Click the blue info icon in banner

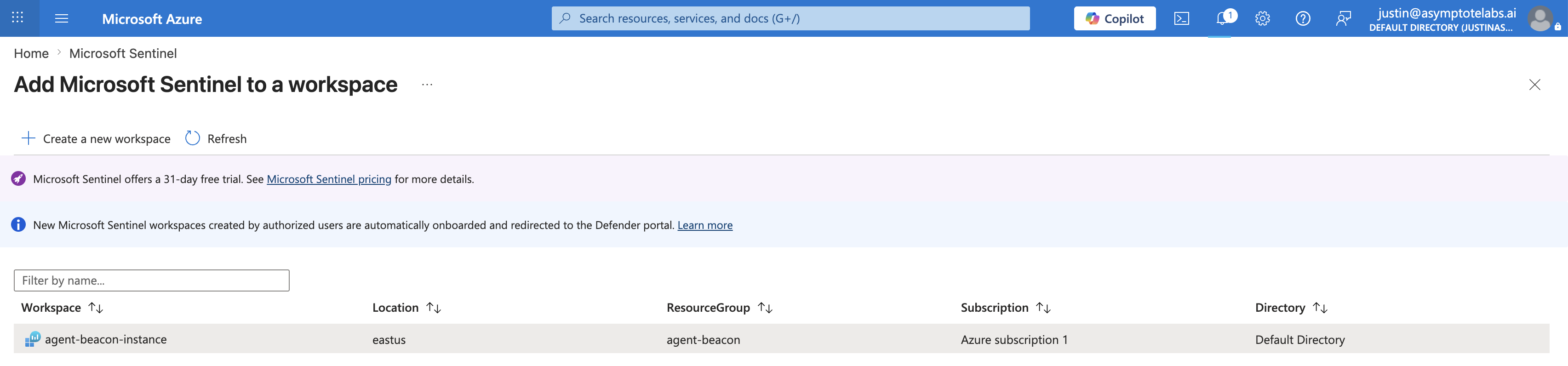pos(18,225)
